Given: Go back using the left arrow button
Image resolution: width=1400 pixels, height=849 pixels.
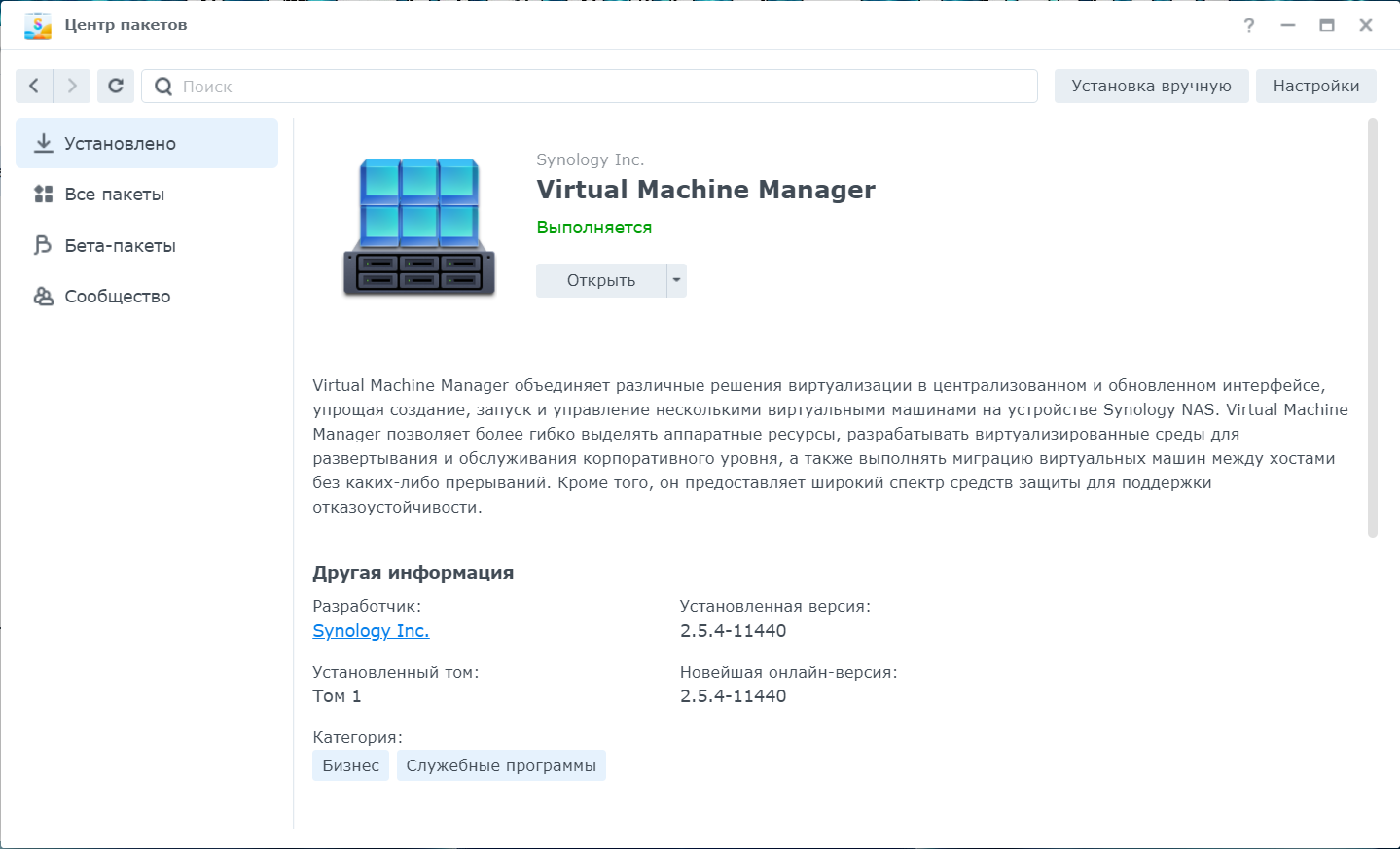Looking at the screenshot, I should click(34, 86).
